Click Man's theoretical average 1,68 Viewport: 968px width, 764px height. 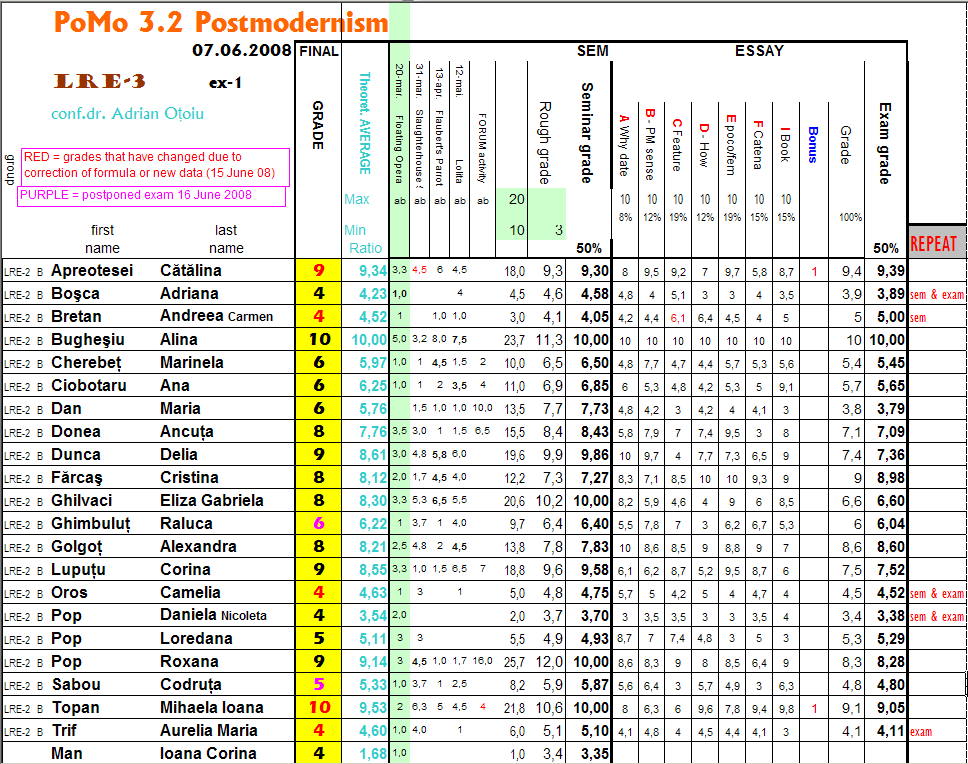373,754
